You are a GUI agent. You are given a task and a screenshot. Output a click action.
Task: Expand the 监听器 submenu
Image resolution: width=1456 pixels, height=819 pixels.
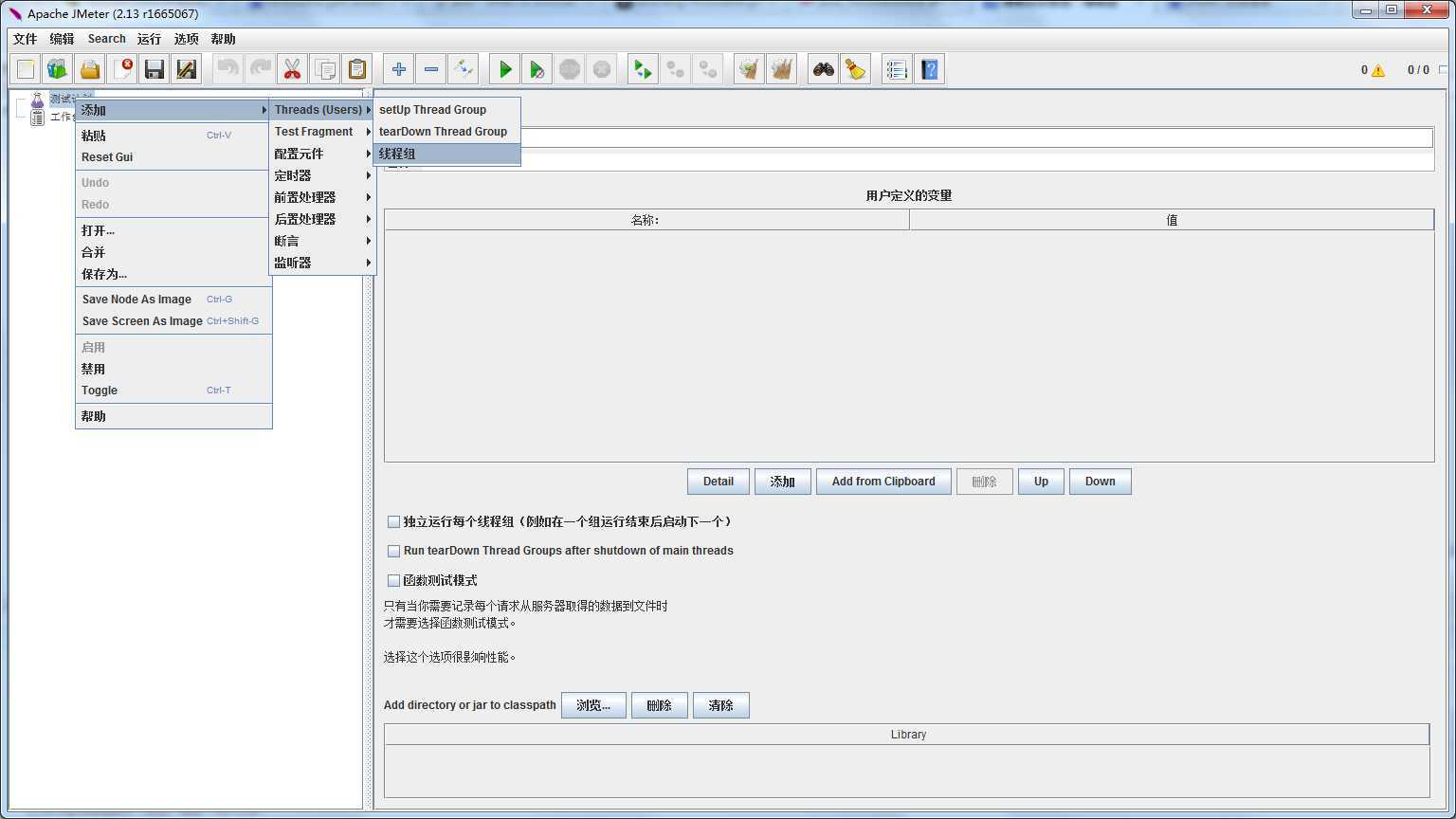322,263
